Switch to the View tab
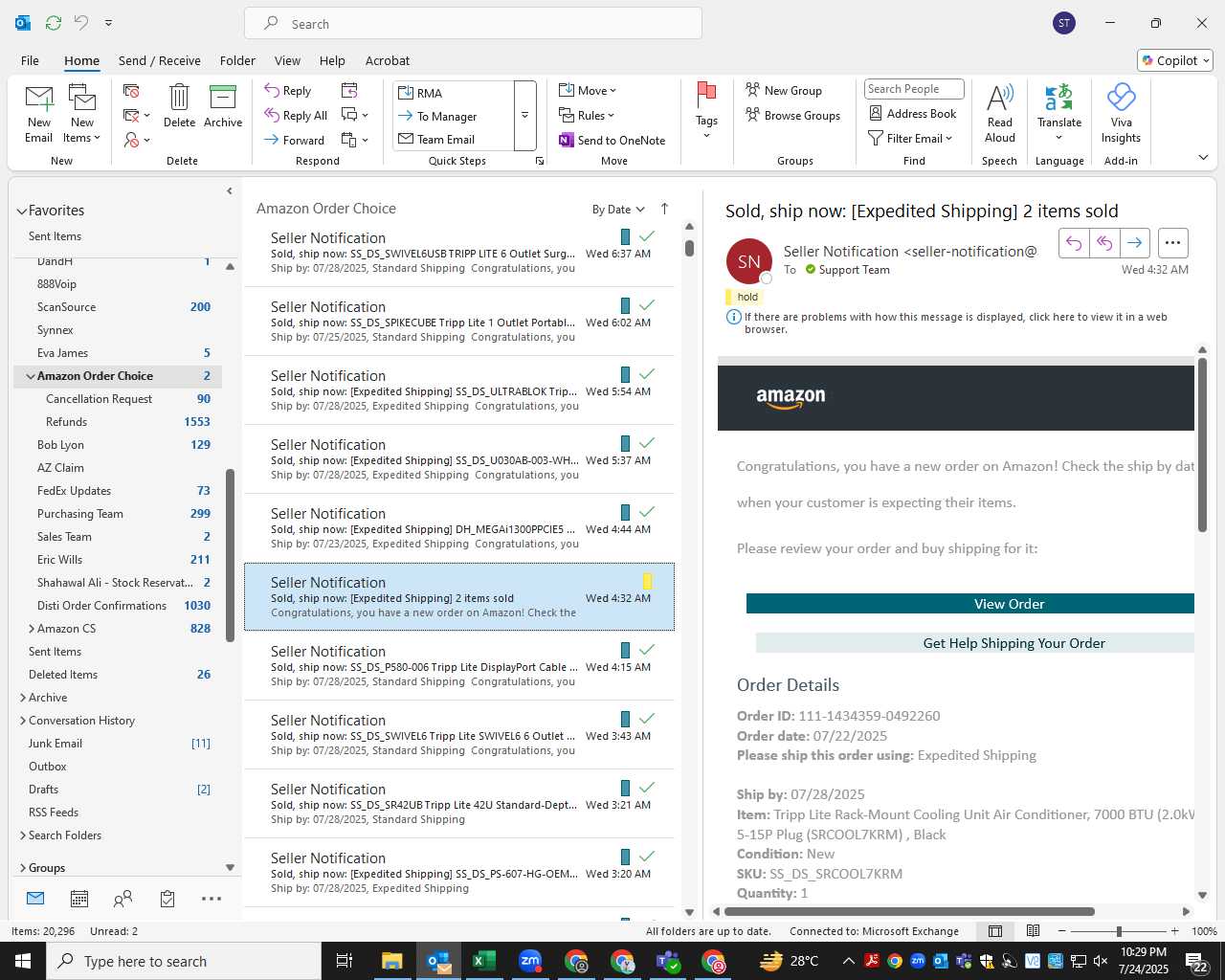Image resolution: width=1225 pixels, height=980 pixels. click(287, 60)
